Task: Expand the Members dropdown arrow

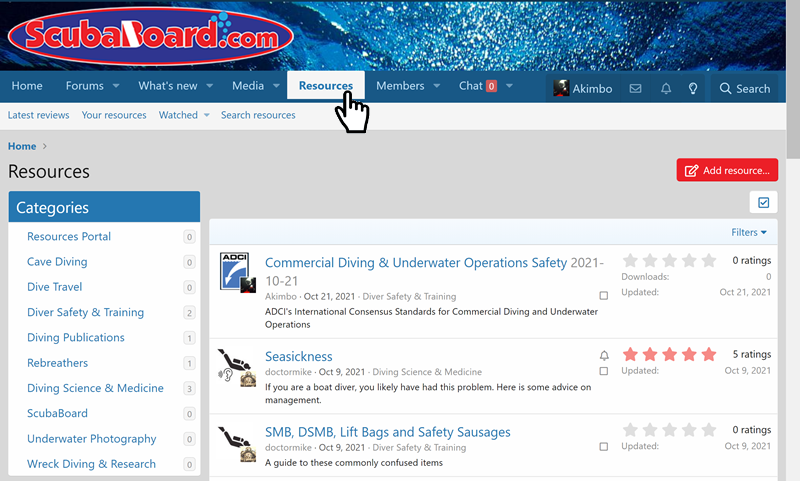Action: [x=437, y=86]
